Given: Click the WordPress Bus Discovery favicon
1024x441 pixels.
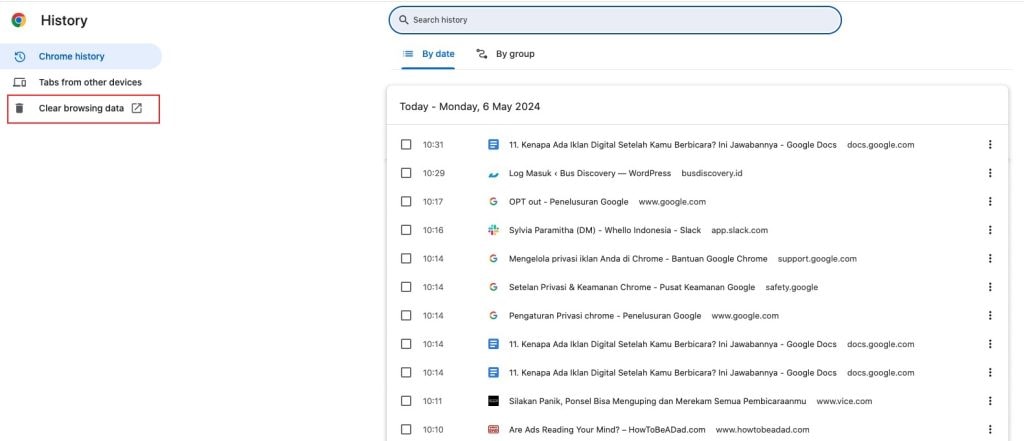Looking at the screenshot, I should 493,173.
